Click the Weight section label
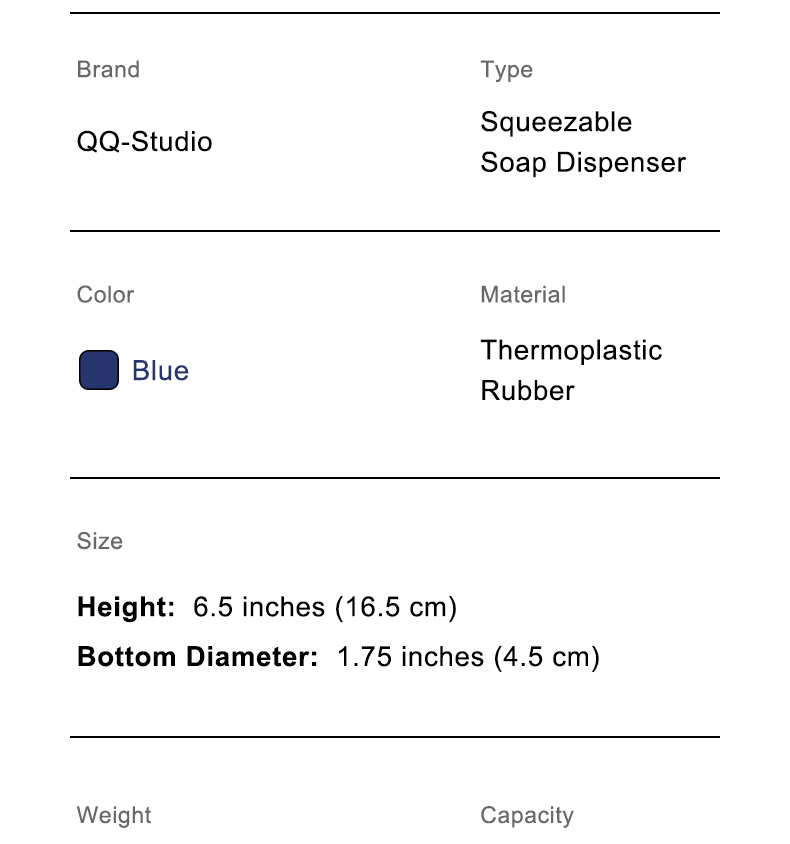The width and height of the screenshot is (790, 844). [x=114, y=815]
